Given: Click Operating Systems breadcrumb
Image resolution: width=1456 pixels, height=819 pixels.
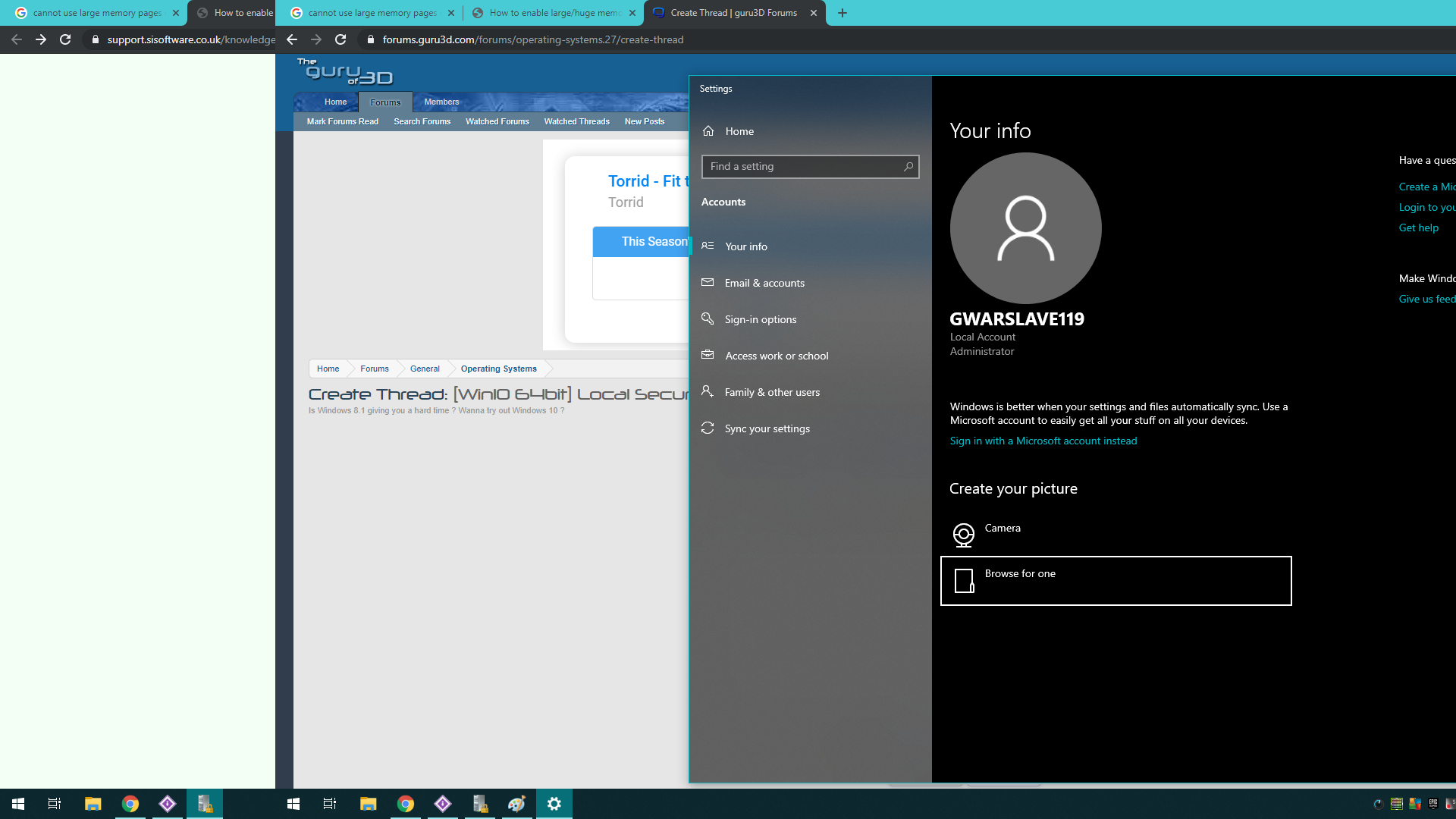Looking at the screenshot, I should tap(498, 369).
